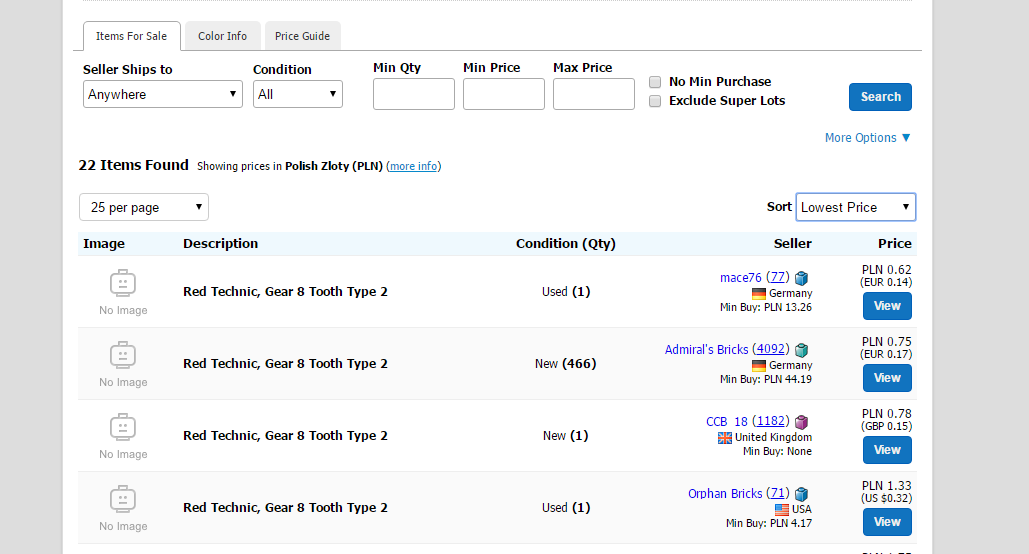The height and width of the screenshot is (554, 1029).
Task: Click the Seller column header
Action: pos(792,244)
